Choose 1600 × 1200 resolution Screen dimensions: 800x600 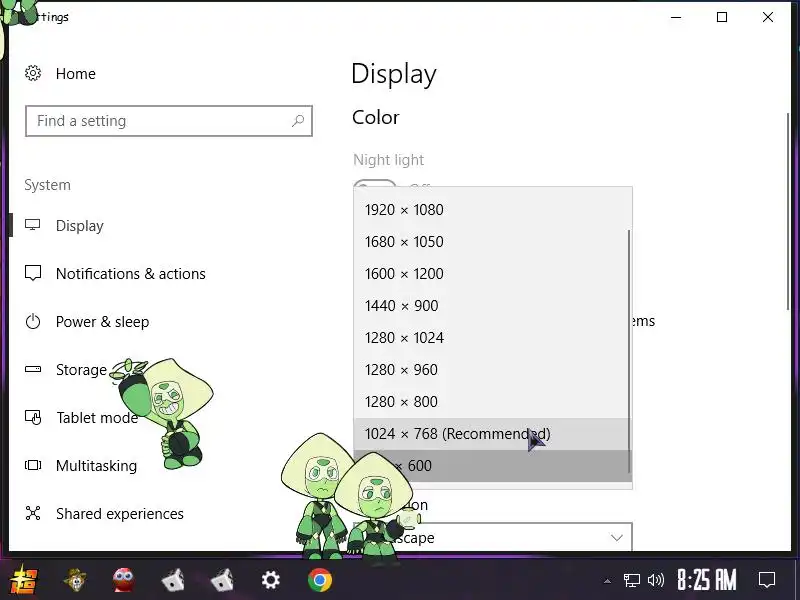click(x=492, y=273)
